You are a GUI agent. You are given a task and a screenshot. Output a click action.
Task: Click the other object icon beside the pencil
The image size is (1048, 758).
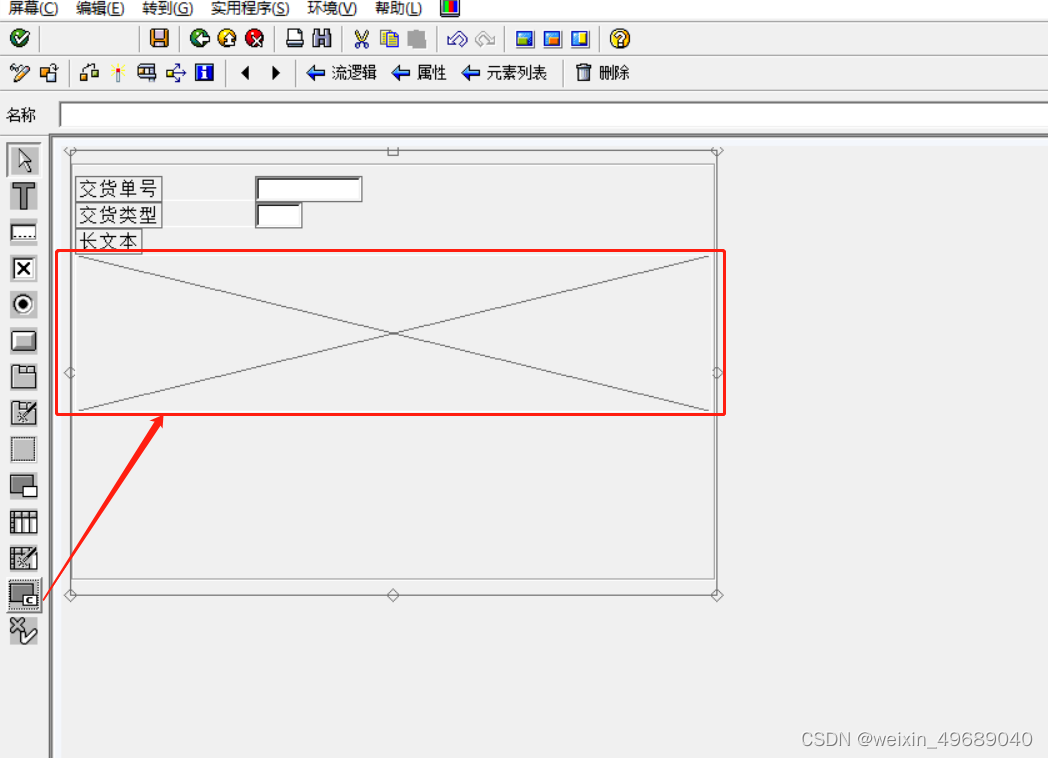coord(49,72)
